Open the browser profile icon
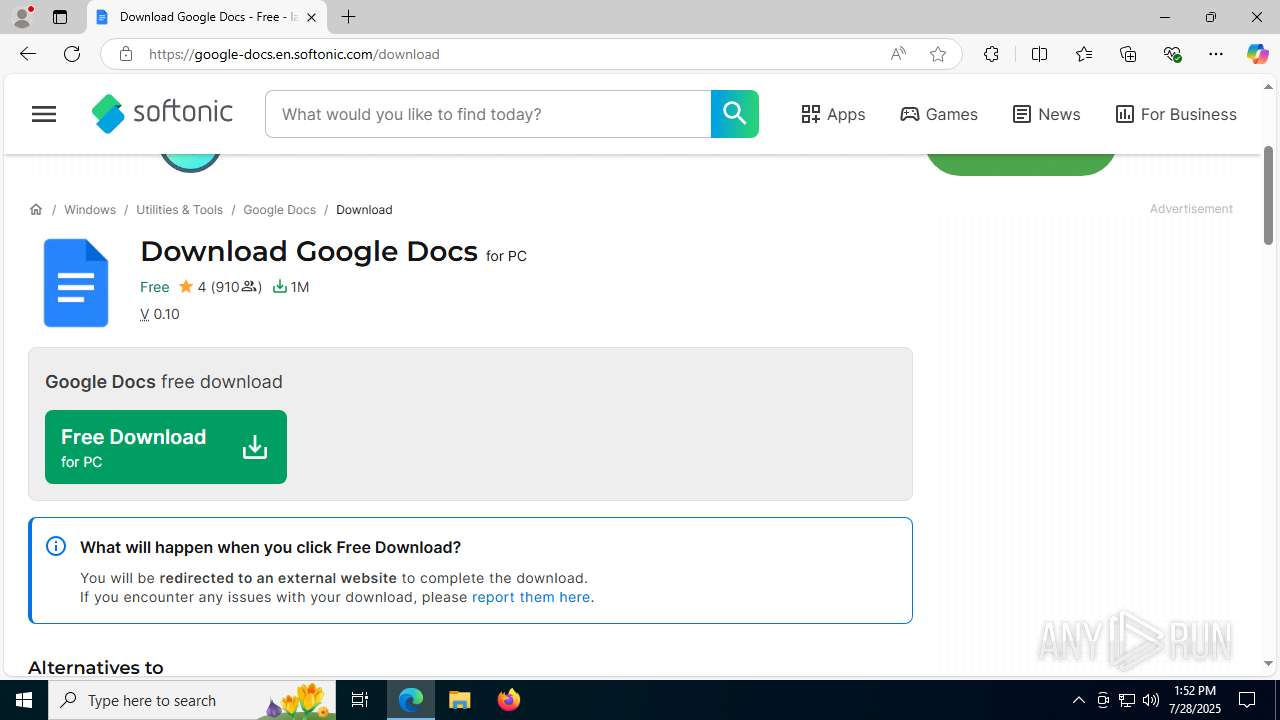The height and width of the screenshot is (720, 1280). (22, 17)
